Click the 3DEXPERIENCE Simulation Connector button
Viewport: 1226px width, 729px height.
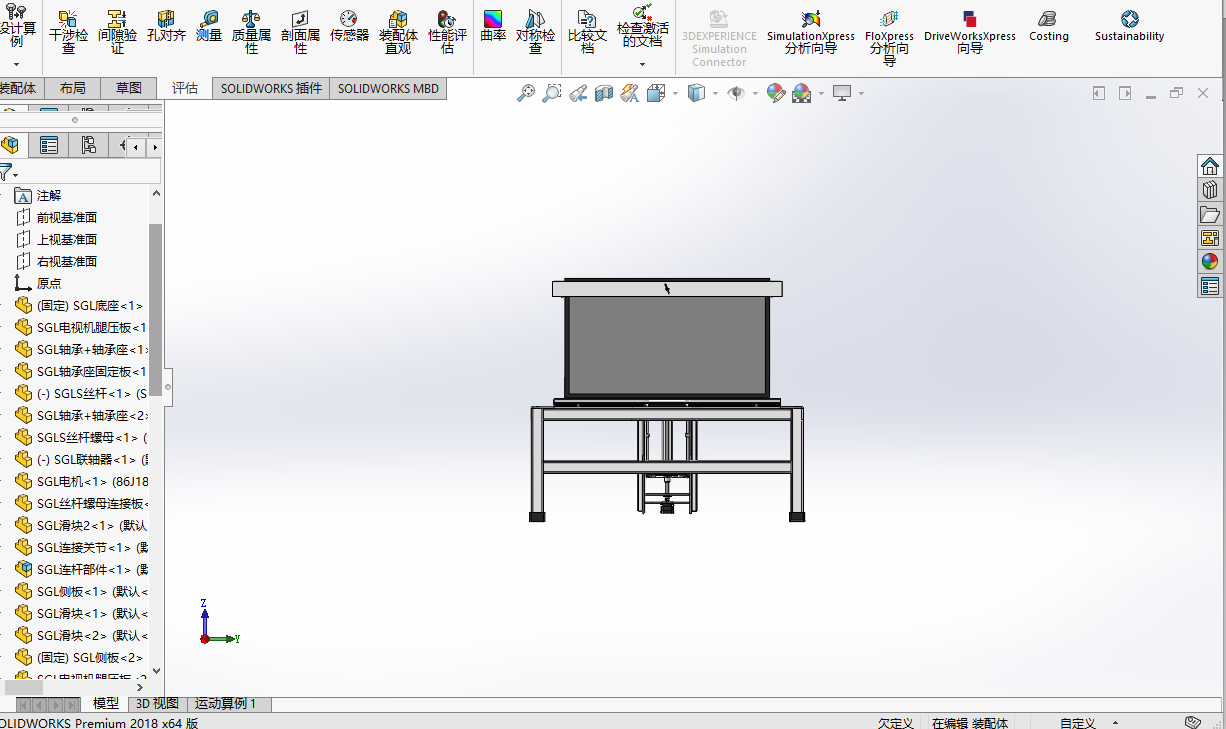(719, 38)
